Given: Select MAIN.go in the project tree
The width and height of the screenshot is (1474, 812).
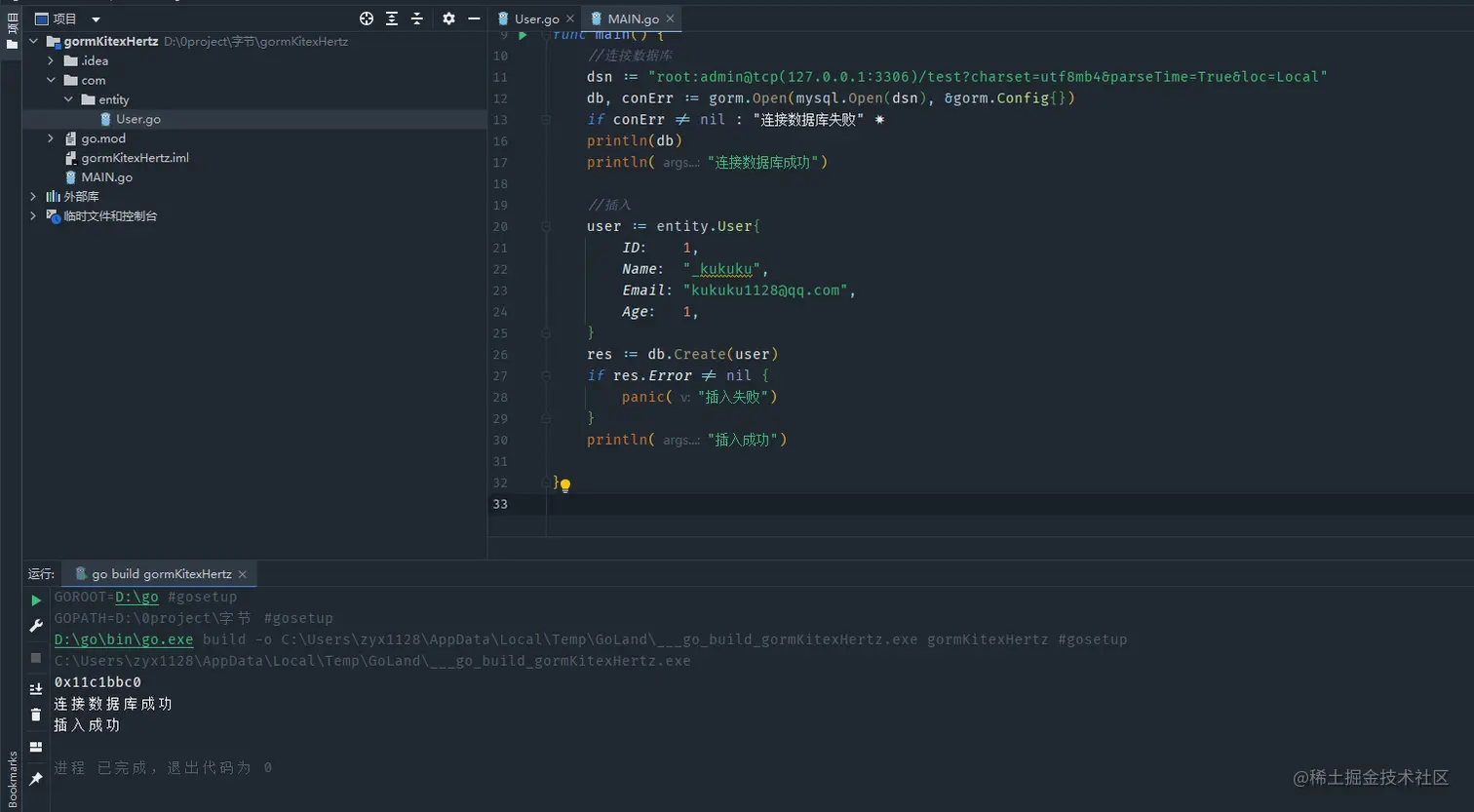Looking at the screenshot, I should [x=106, y=177].
